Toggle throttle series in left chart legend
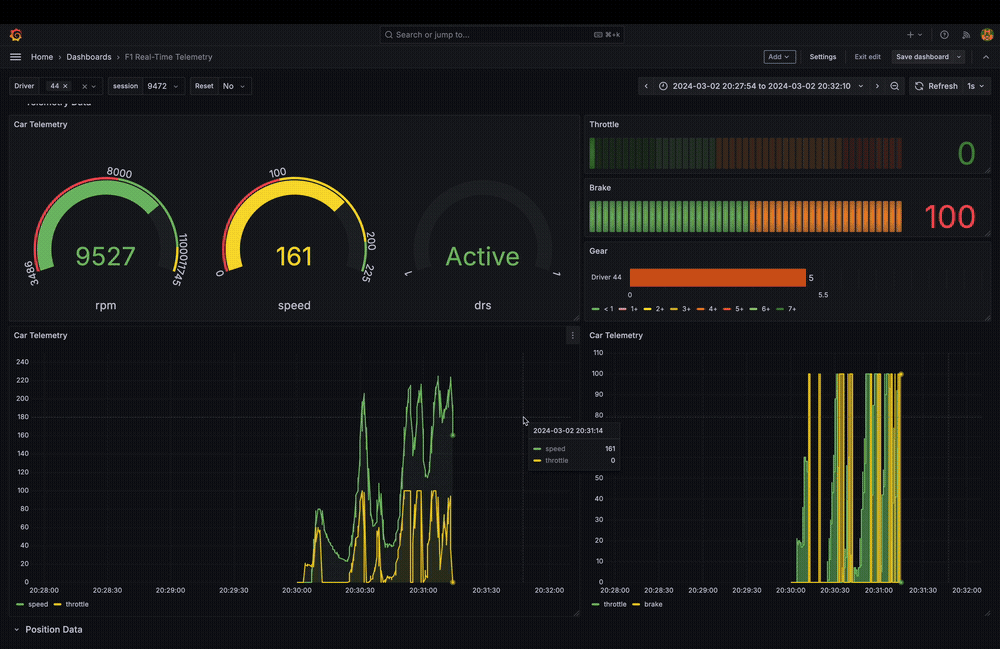The height and width of the screenshot is (649, 1000). (71, 604)
